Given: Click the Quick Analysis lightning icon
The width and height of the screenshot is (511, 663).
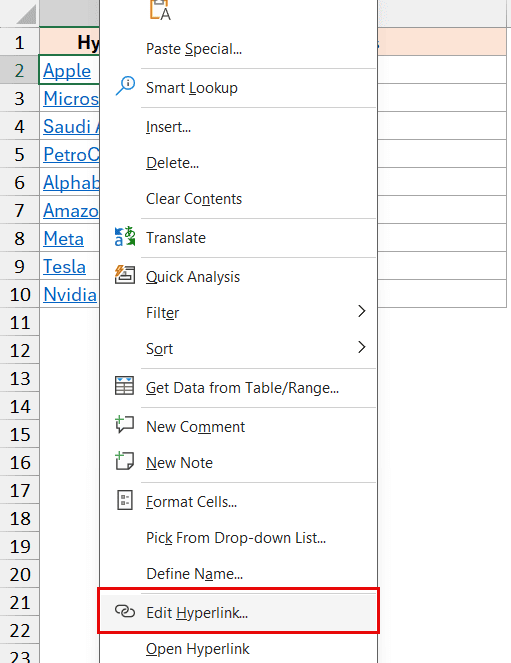Looking at the screenshot, I should click(x=125, y=274).
